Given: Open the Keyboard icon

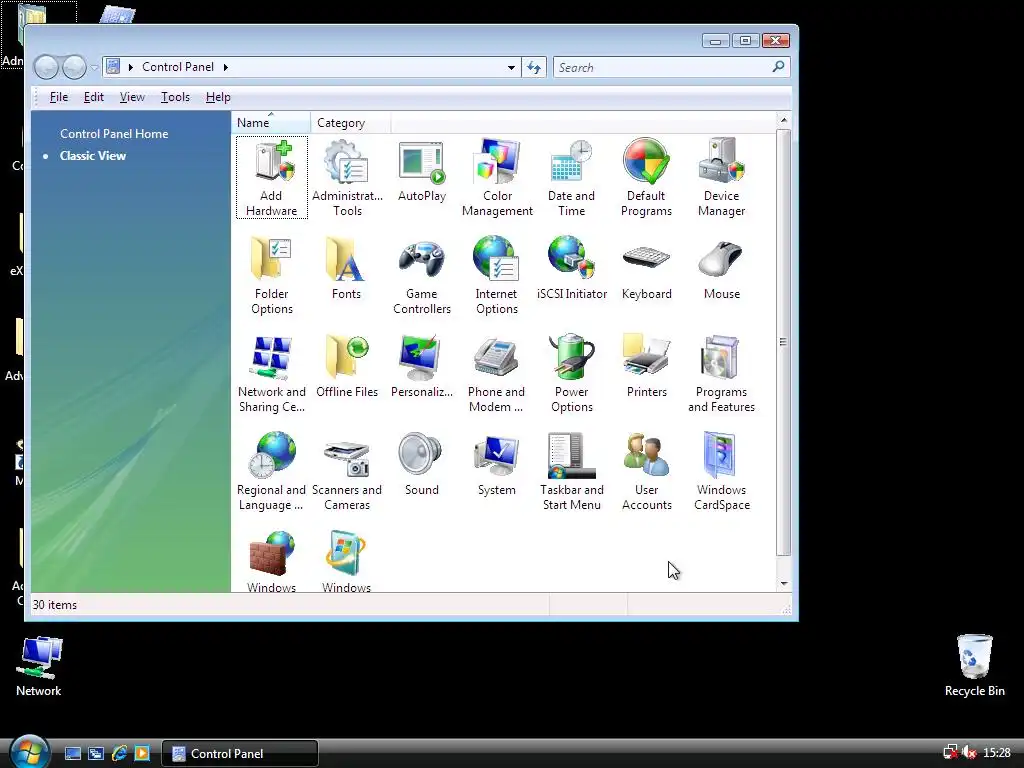Looking at the screenshot, I should (x=647, y=268).
